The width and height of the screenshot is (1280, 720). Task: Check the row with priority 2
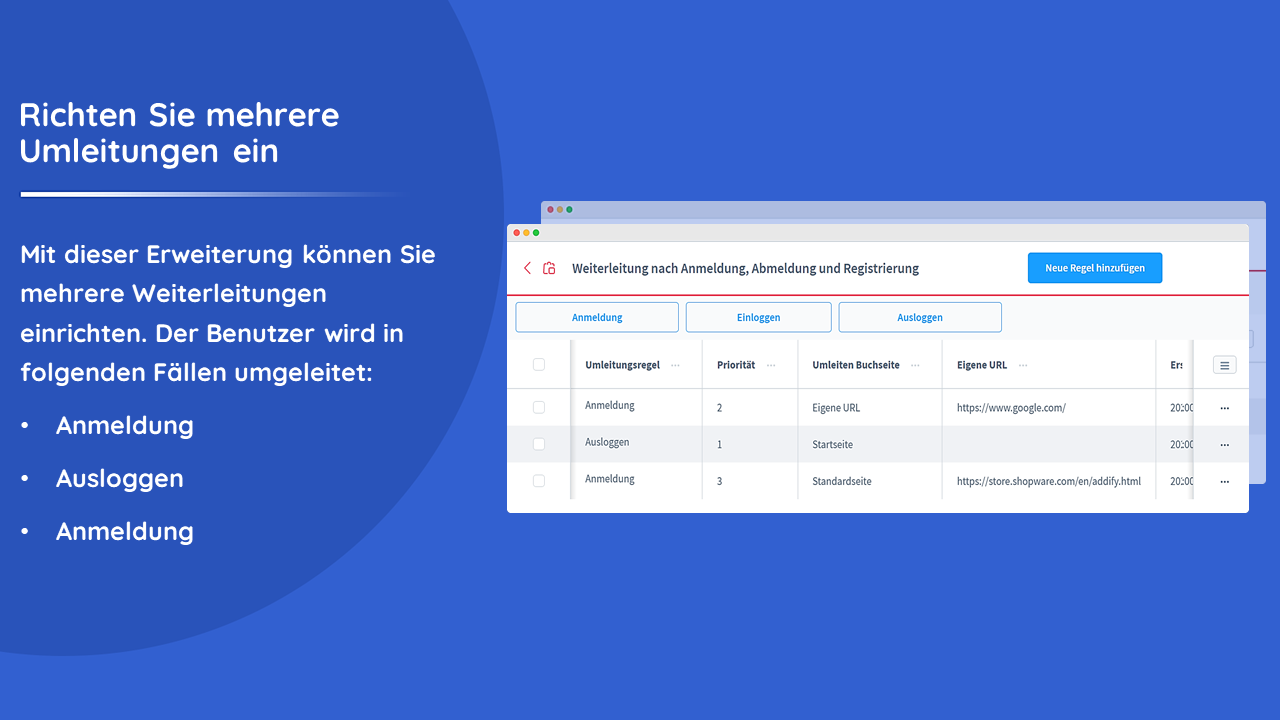(x=539, y=407)
